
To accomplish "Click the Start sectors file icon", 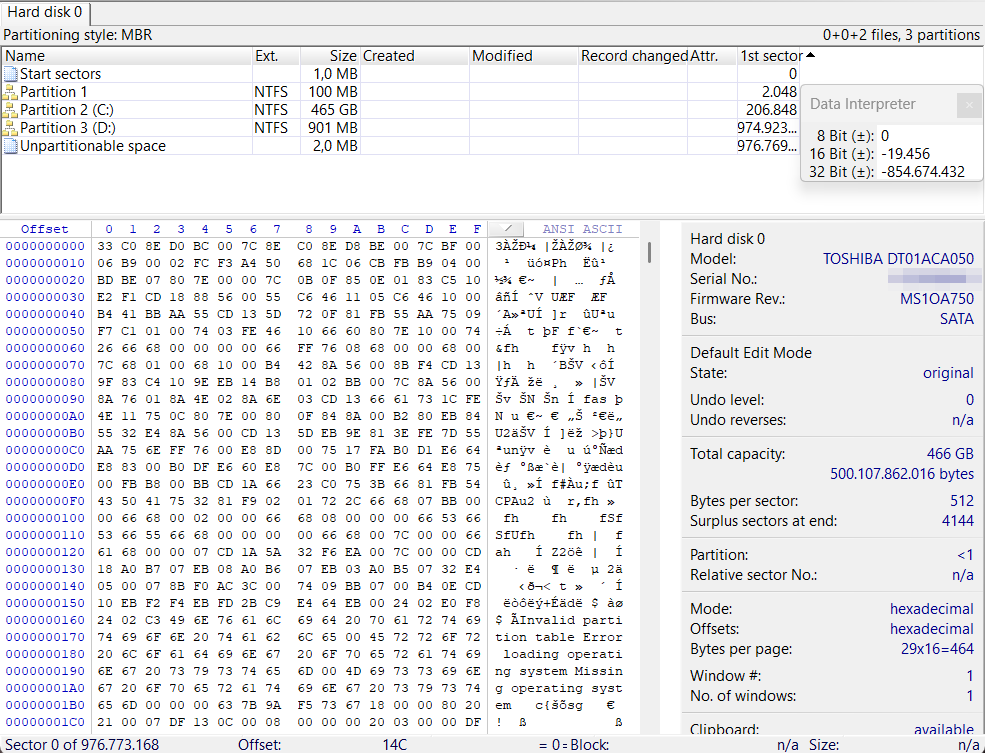I will 11,74.
